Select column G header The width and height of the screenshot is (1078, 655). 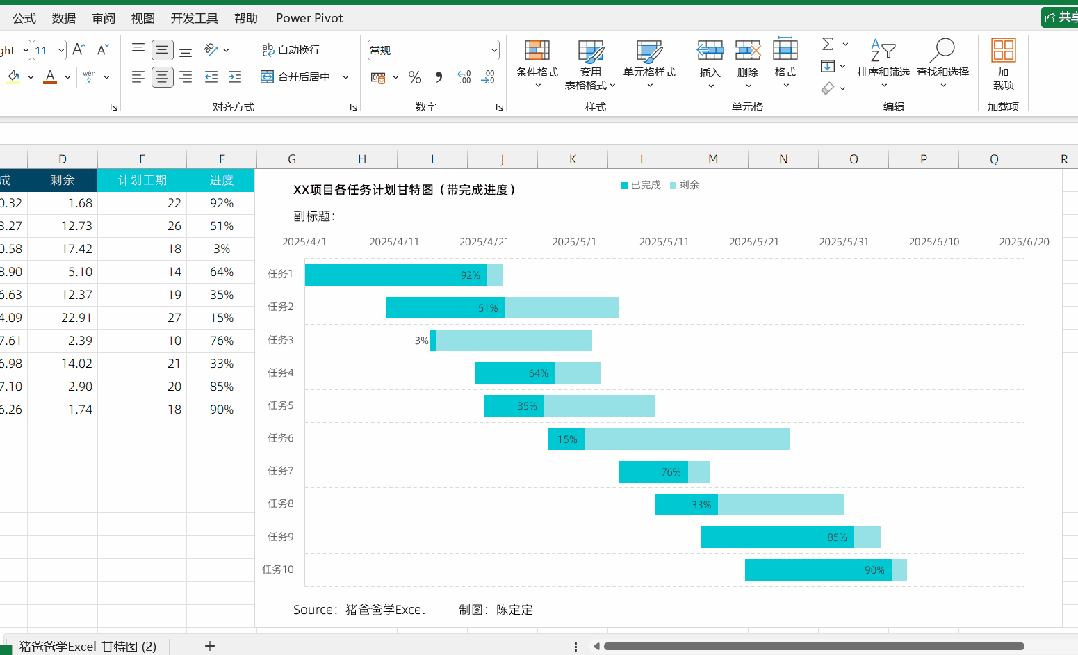pos(292,159)
